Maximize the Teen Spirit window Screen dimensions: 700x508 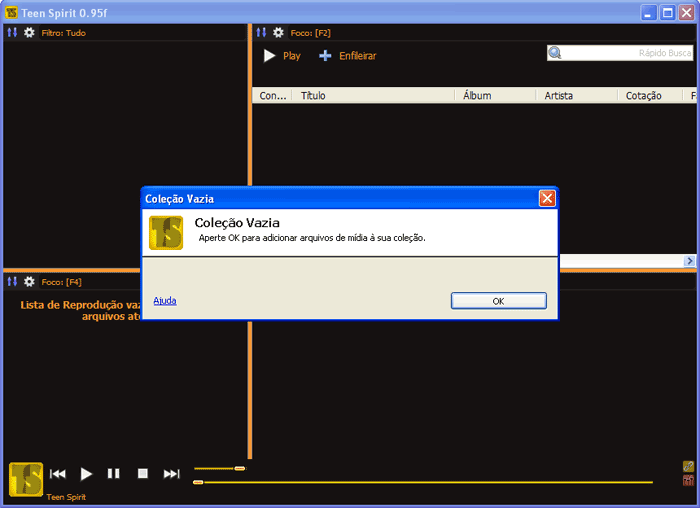pyautogui.click(x=668, y=12)
